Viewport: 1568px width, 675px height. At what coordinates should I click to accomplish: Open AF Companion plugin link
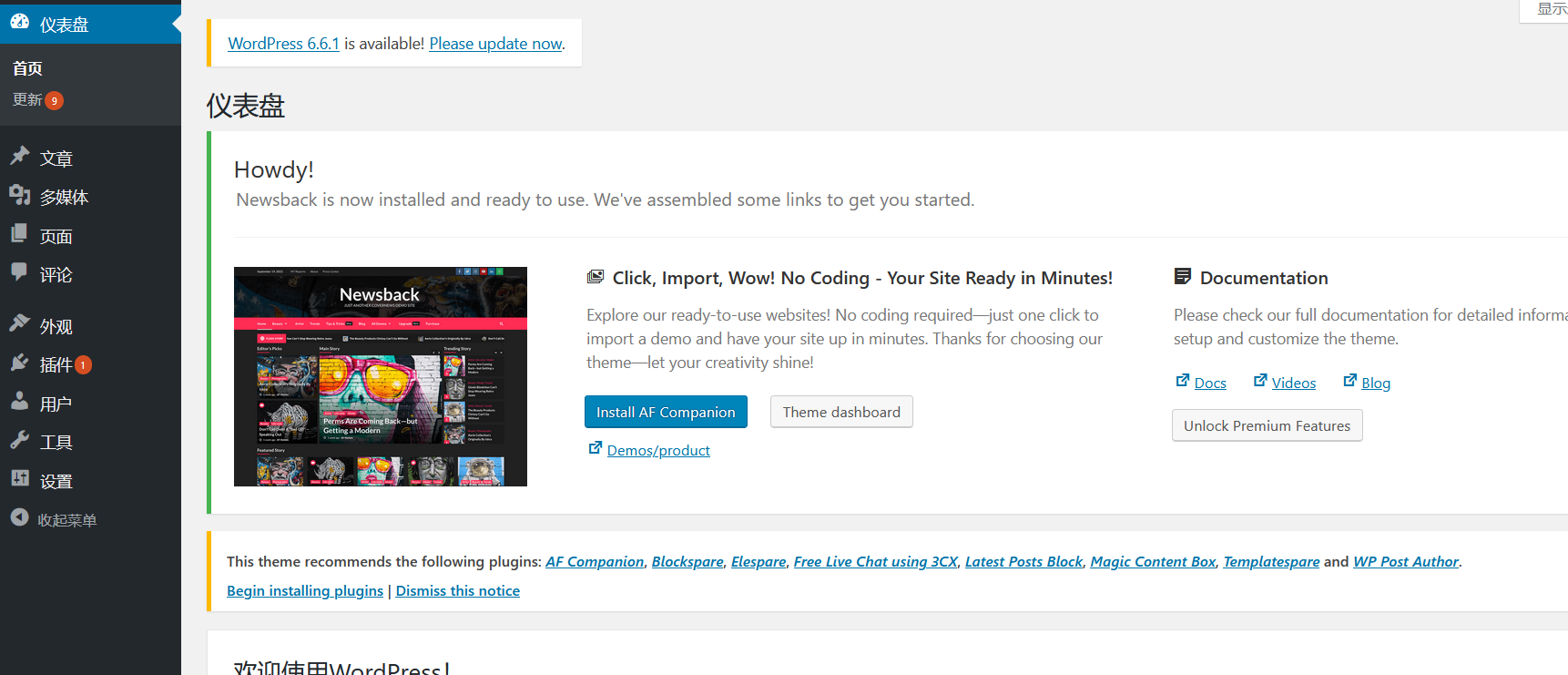pos(595,561)
